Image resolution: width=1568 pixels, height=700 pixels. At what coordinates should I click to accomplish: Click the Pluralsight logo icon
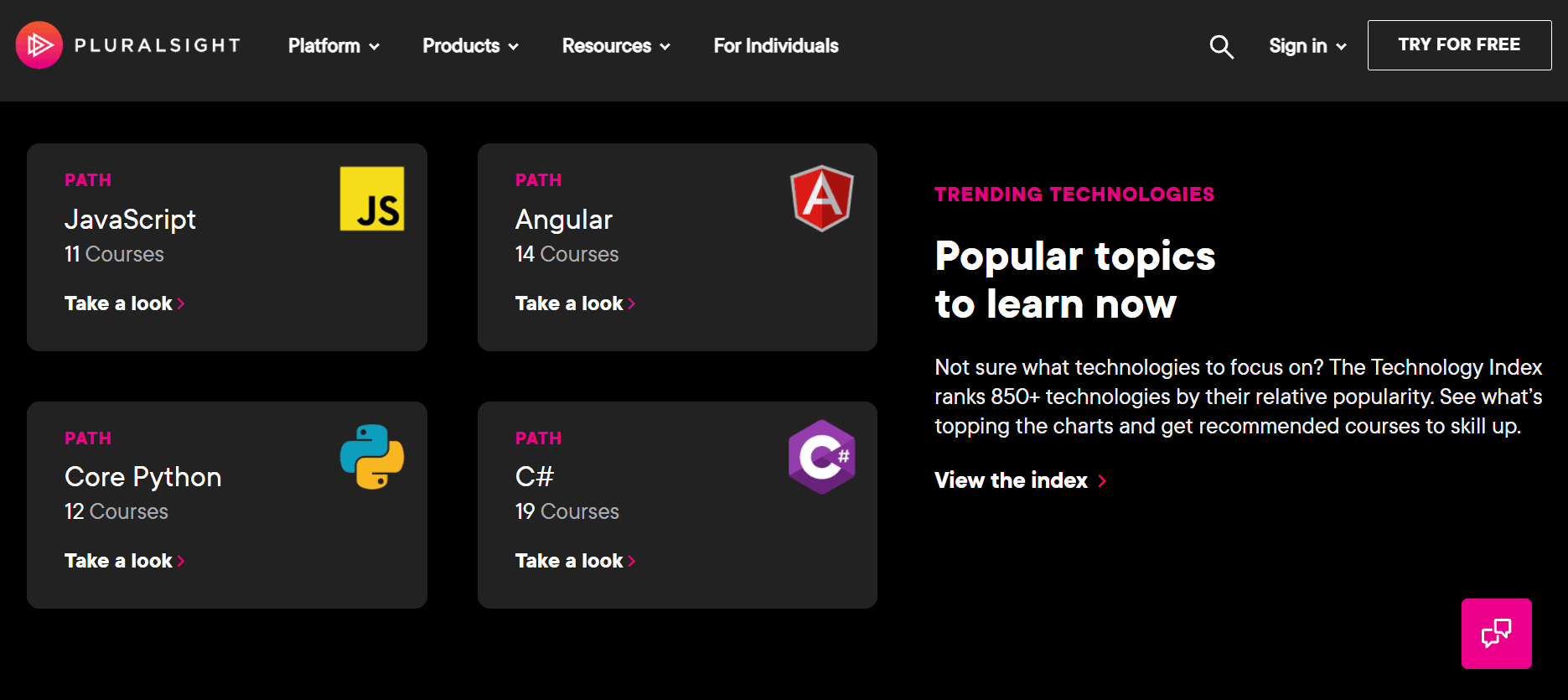coord(39,45)
